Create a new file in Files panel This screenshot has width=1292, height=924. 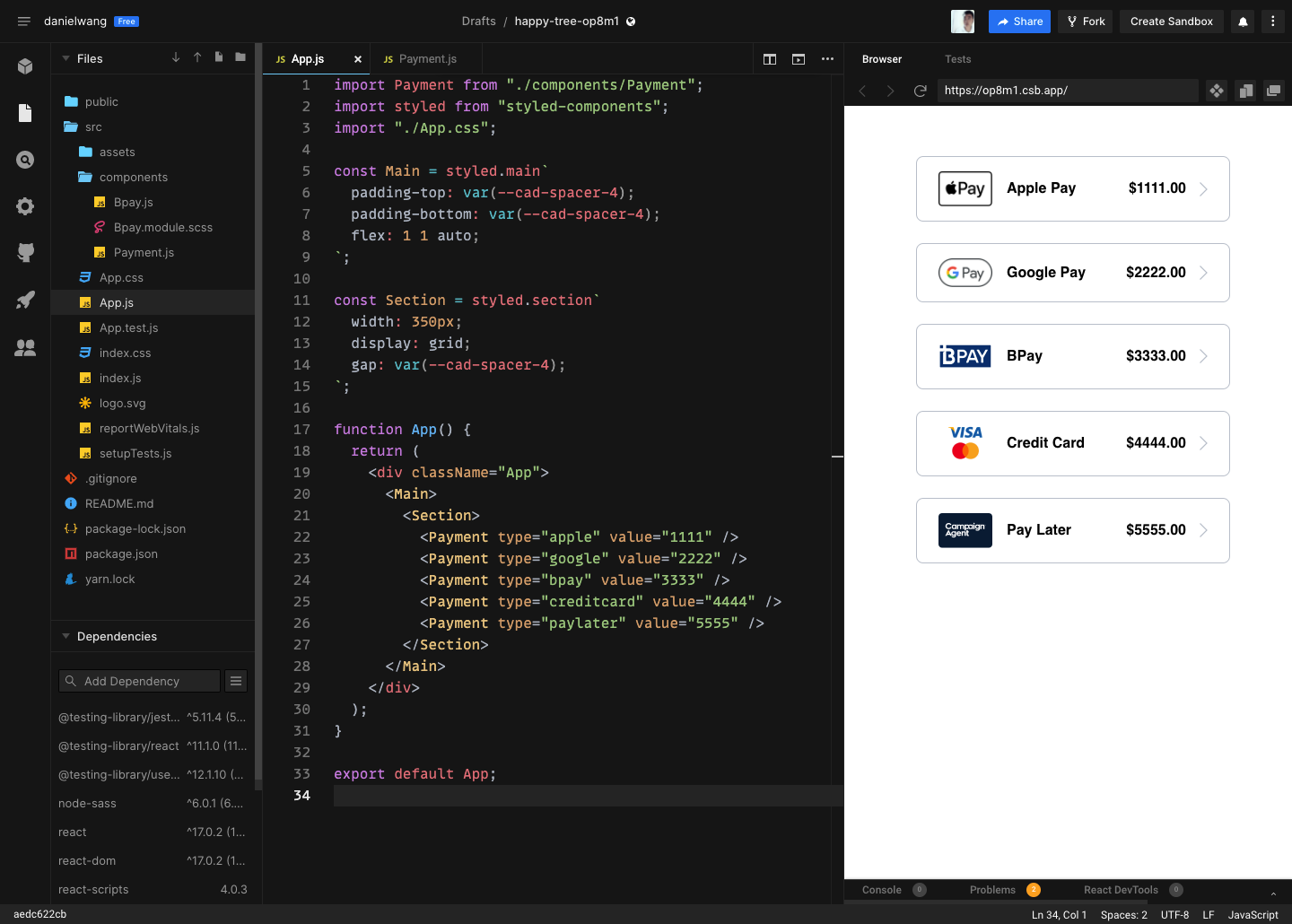coord(219,57)
